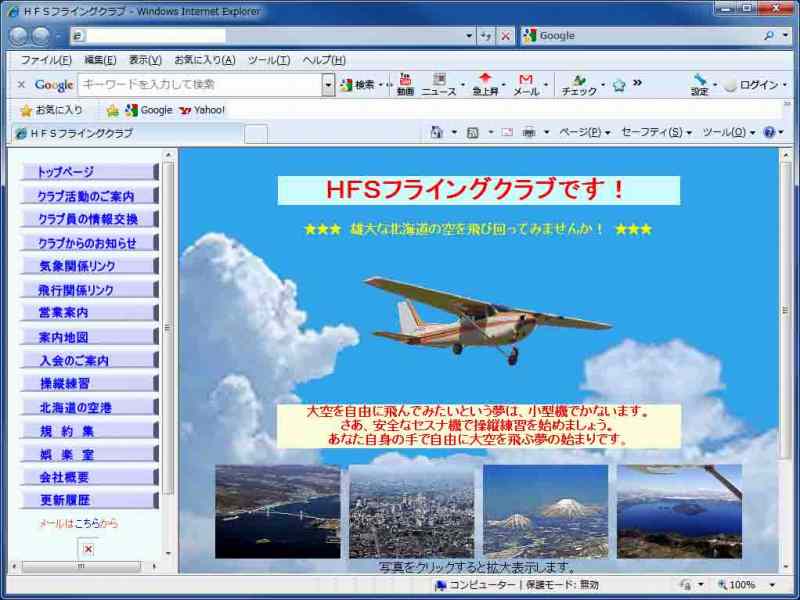Click the Mt. Yotei snowy mountain thumbnail

click(x=545, y=511)
